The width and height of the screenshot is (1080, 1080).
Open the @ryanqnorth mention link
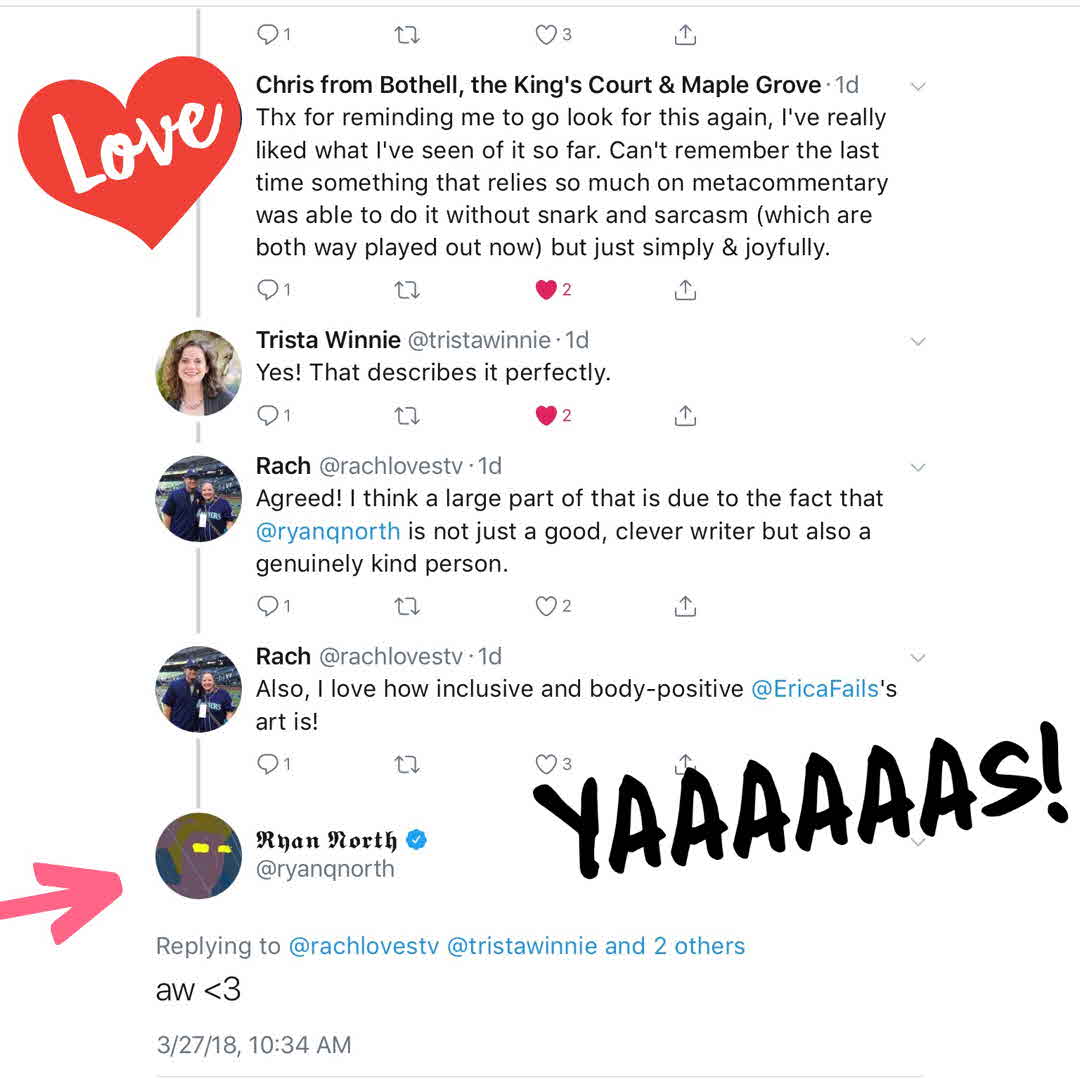click(x=328, y=531)
